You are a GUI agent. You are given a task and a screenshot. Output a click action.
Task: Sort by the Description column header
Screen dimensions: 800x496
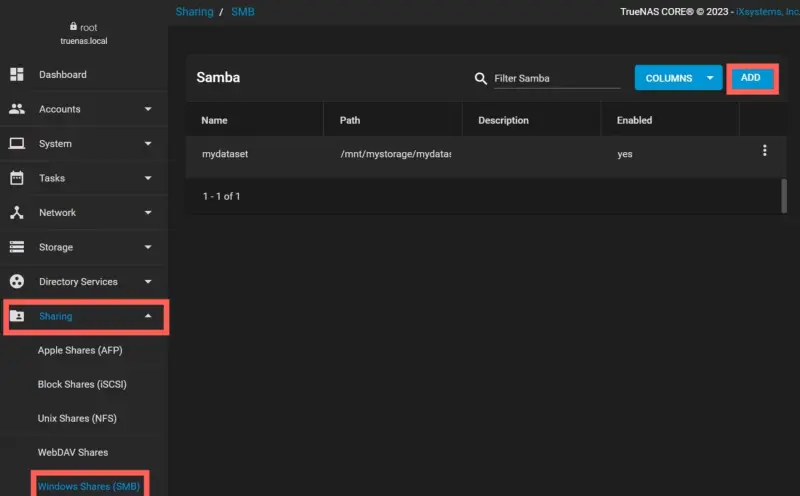click(x=504, y=120)
